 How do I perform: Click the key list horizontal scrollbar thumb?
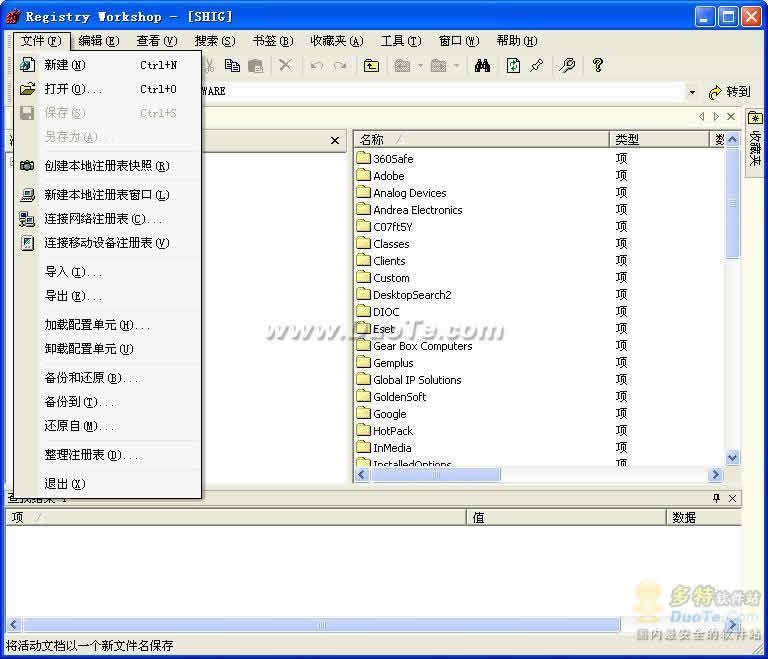[435, 474]
